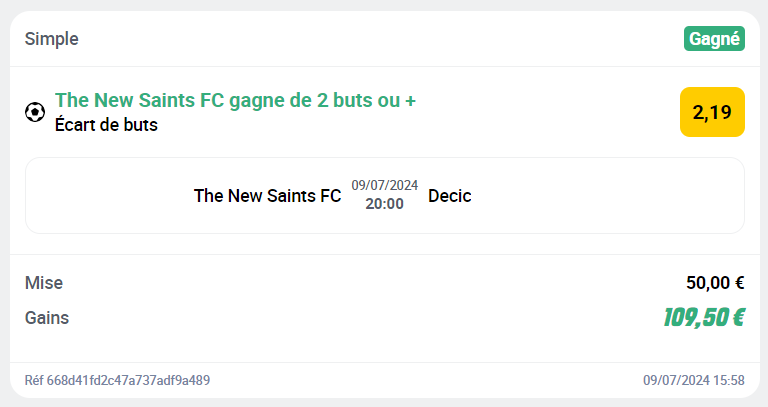Select the Simple bet type label
Viewport: 768px width, 407px height.
tap(52, 39)
